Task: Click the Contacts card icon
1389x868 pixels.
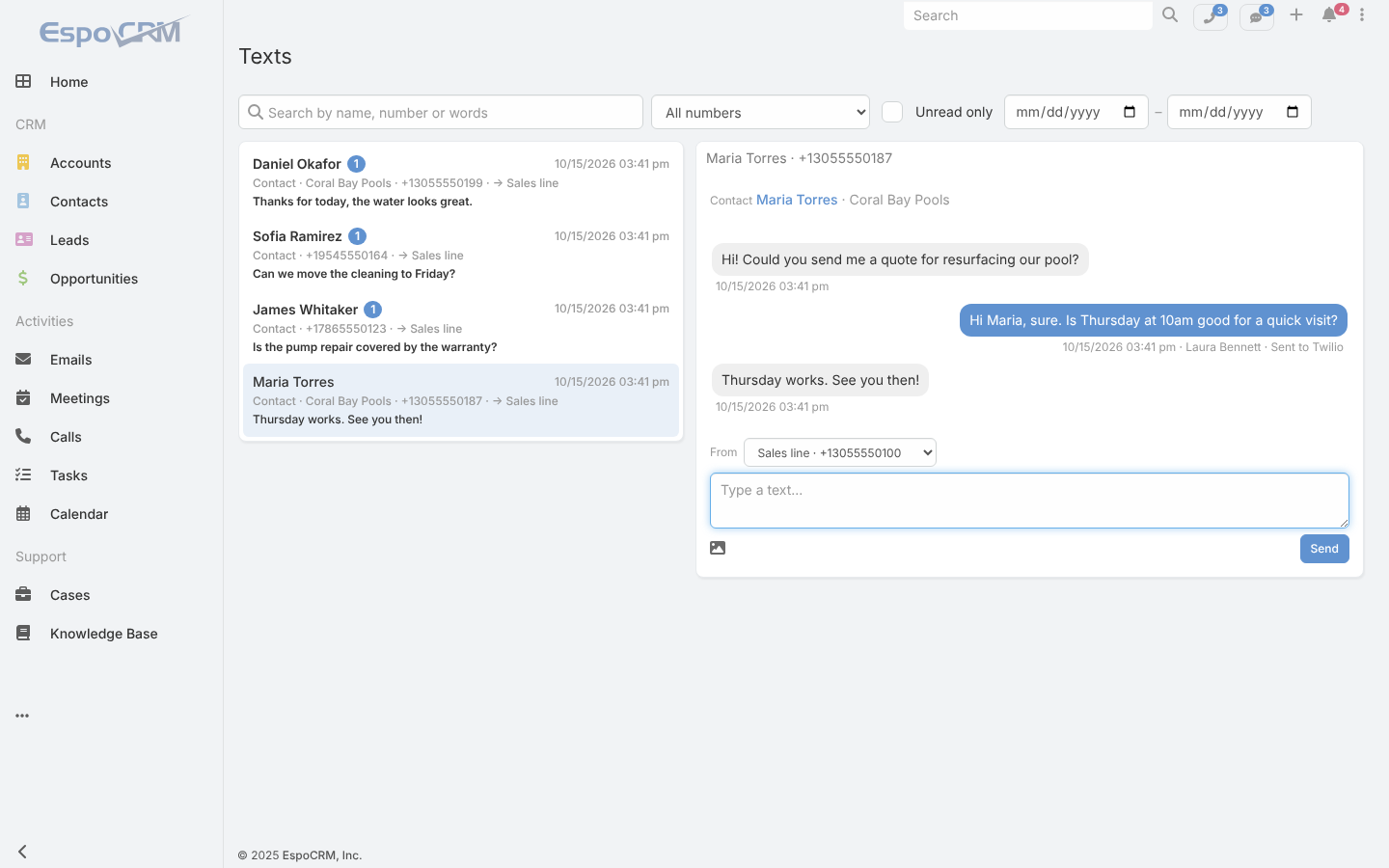Action: 23,201
